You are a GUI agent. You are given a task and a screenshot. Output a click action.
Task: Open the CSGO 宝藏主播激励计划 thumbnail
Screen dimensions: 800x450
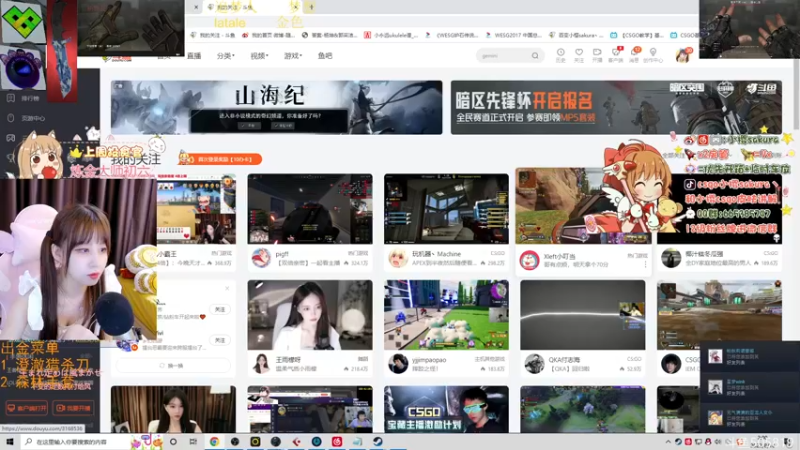click(x=446, y=409)
